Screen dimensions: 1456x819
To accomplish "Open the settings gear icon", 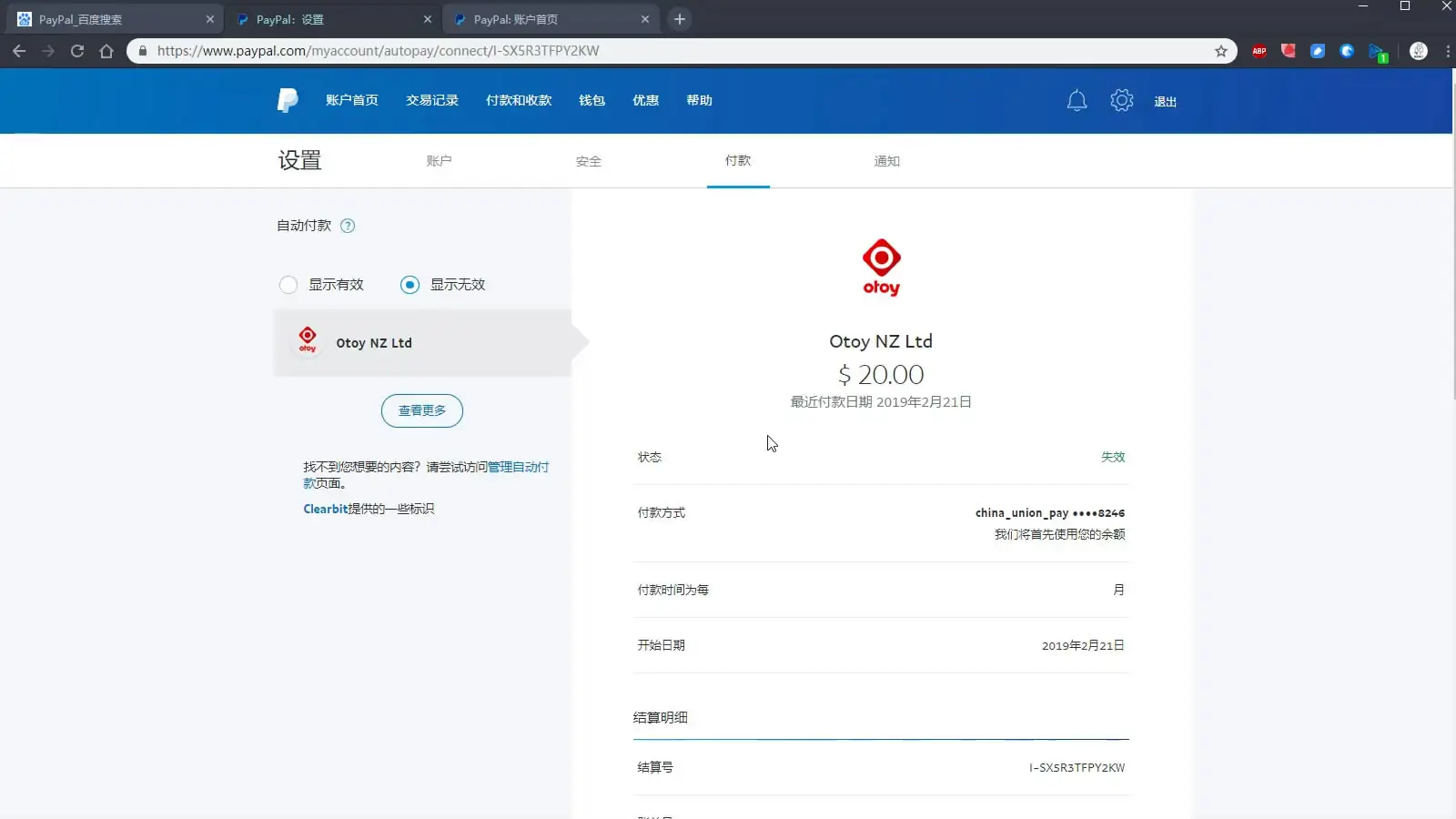I will [1122, 100].
